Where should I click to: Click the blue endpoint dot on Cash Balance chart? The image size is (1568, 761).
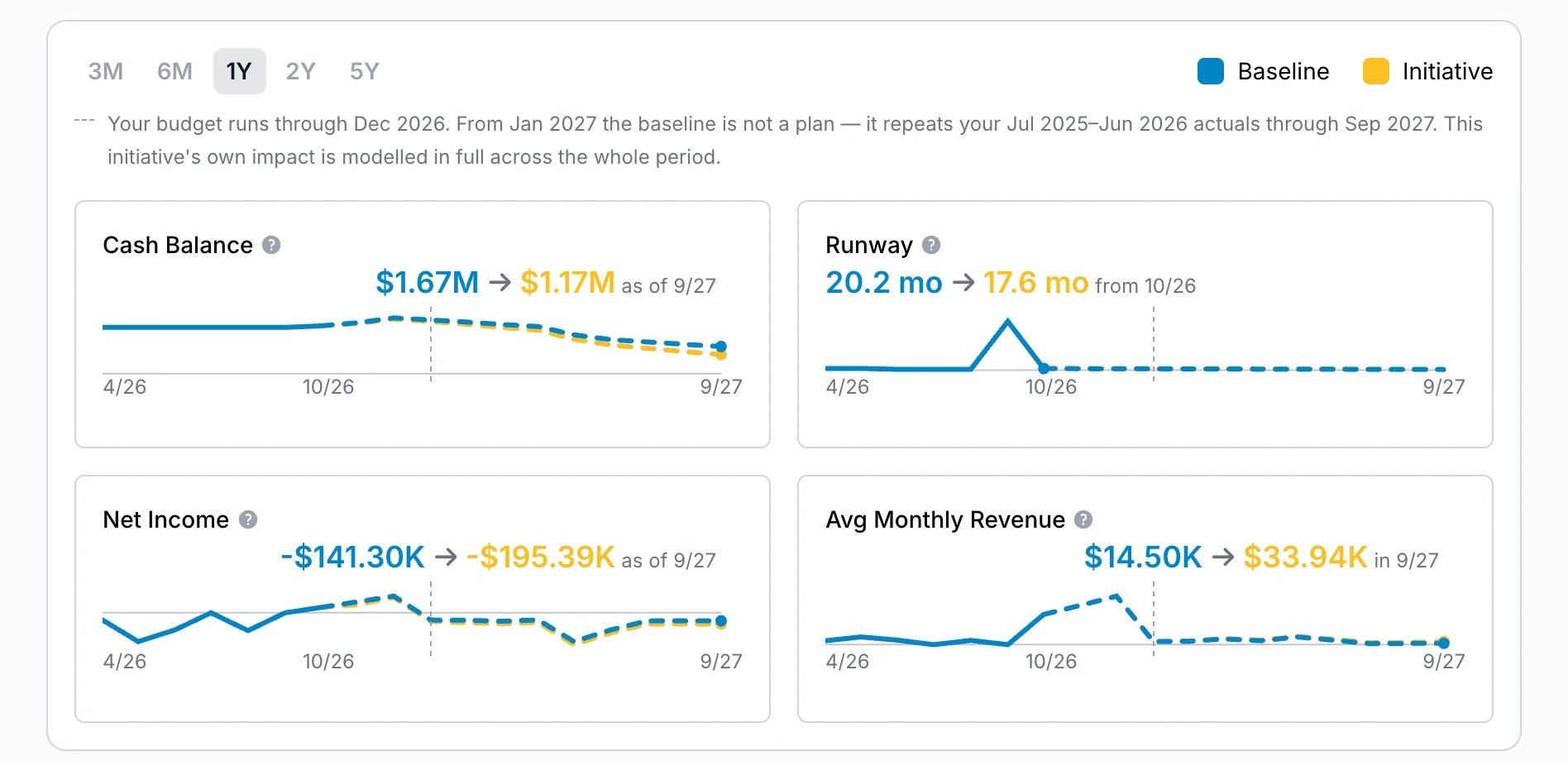(x=721, y=347)
